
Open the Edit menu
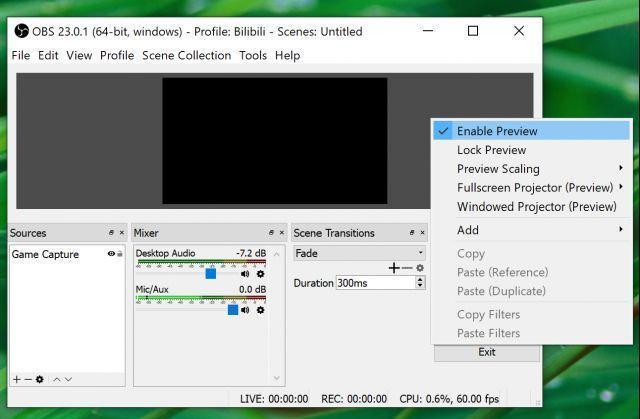click(48, 55)
